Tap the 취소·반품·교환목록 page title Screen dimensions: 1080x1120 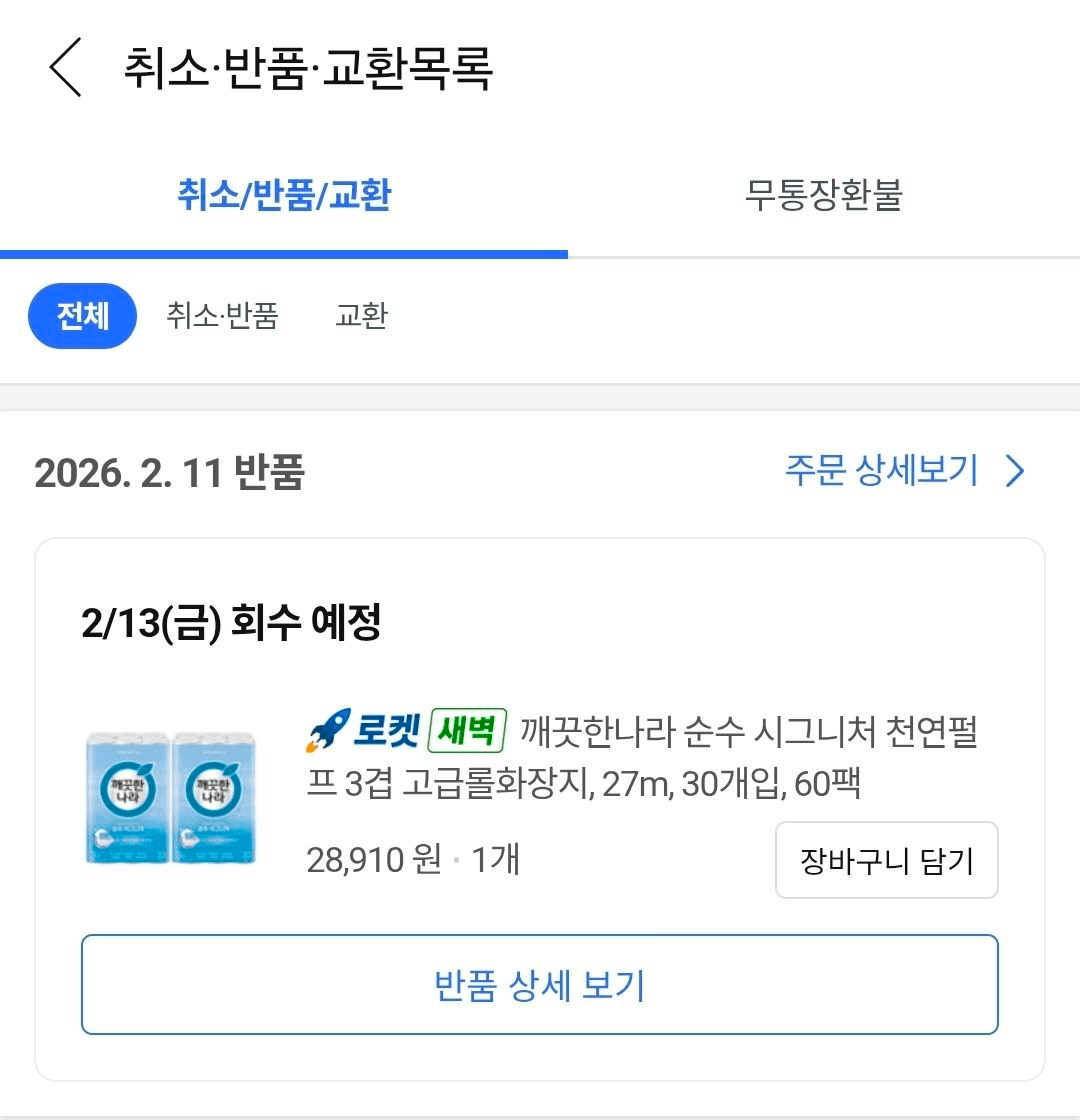(308, 69)
